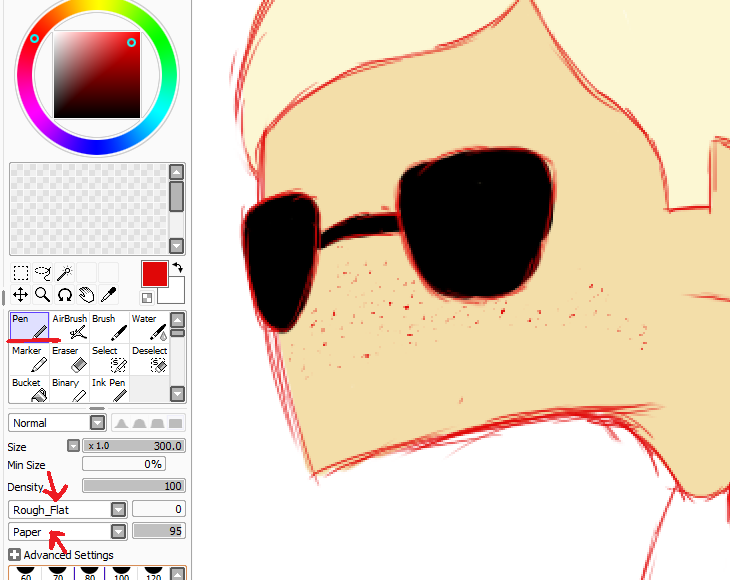The image size is (730, 580).
Task: Select the rectangular Selection tool
Action: [20, 273]
